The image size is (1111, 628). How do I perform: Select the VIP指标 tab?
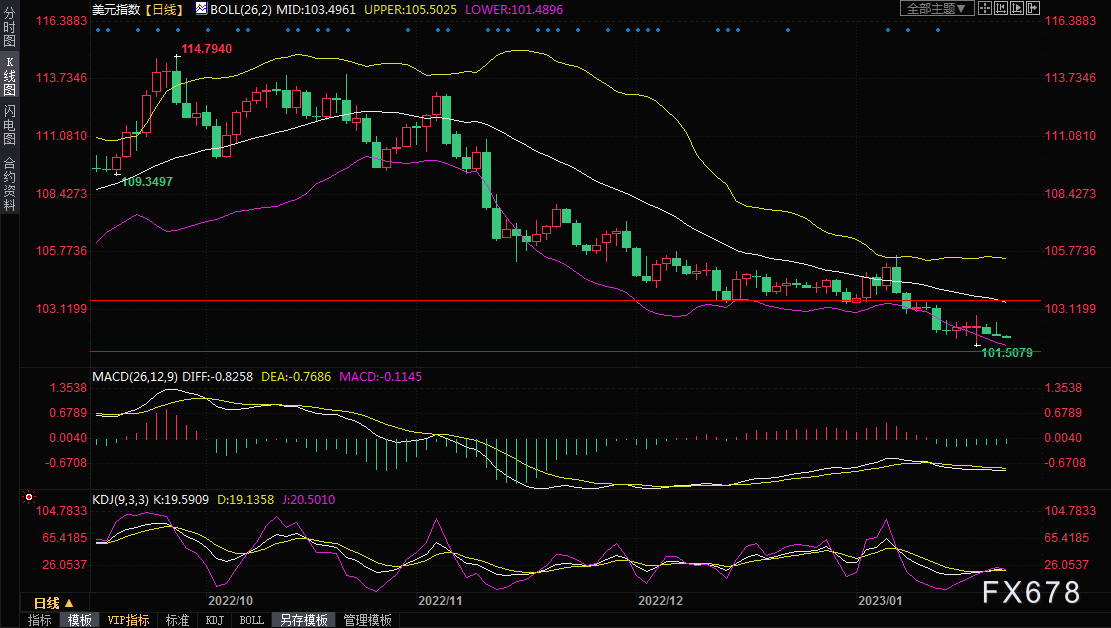129,620
